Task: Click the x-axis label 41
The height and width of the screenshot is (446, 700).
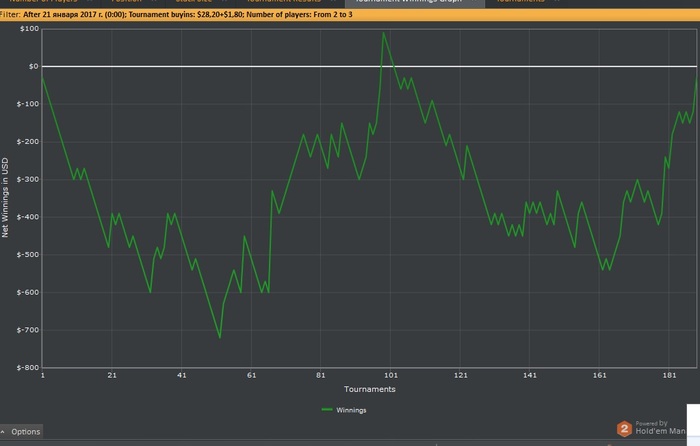Action: click(182, 375)
